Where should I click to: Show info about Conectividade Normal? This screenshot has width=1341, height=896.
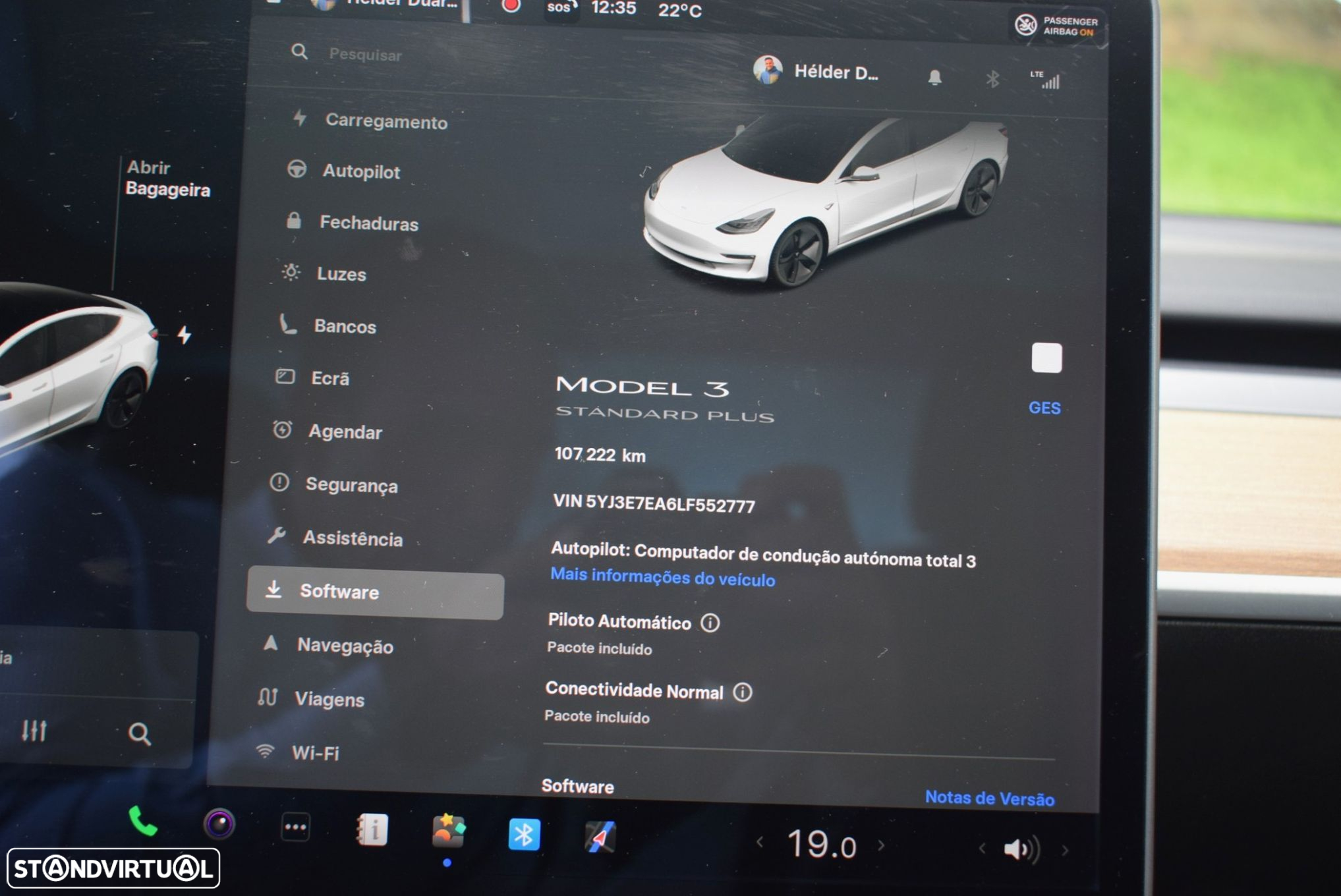click(743, 692)
